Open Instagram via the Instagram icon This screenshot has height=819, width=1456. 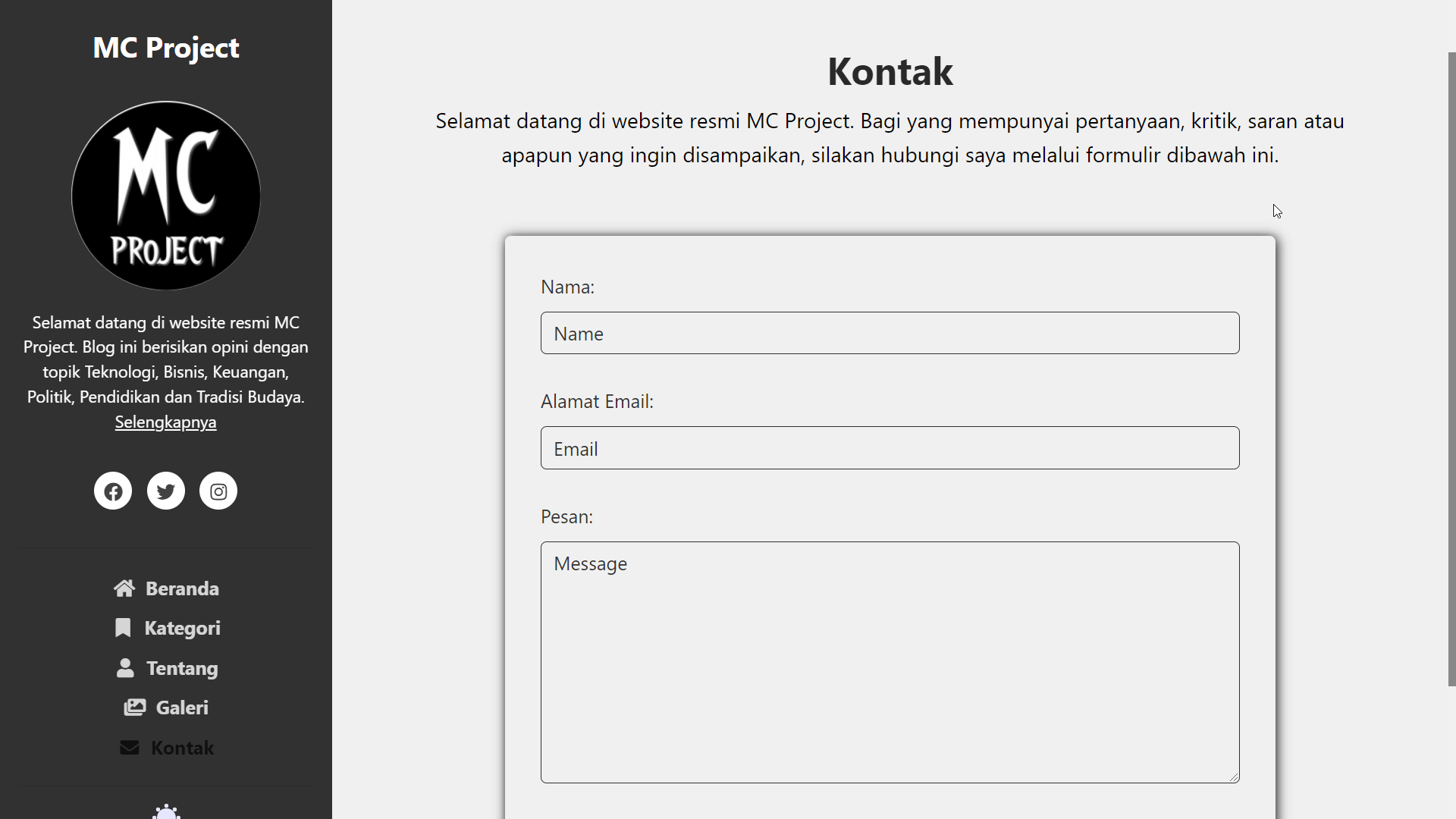(x=218, y=491)
